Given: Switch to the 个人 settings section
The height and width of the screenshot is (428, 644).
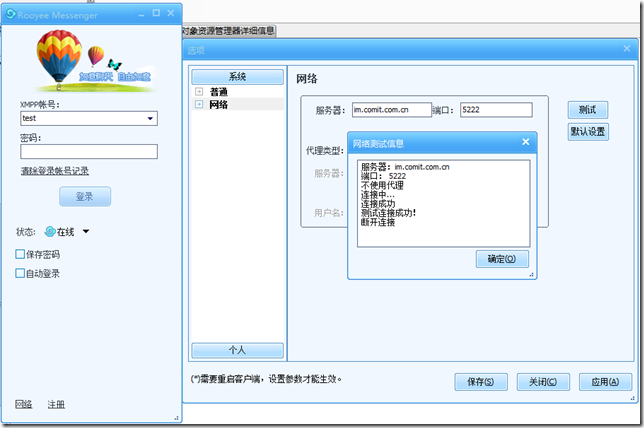Looking at the screenshot, I should [237, 350].
